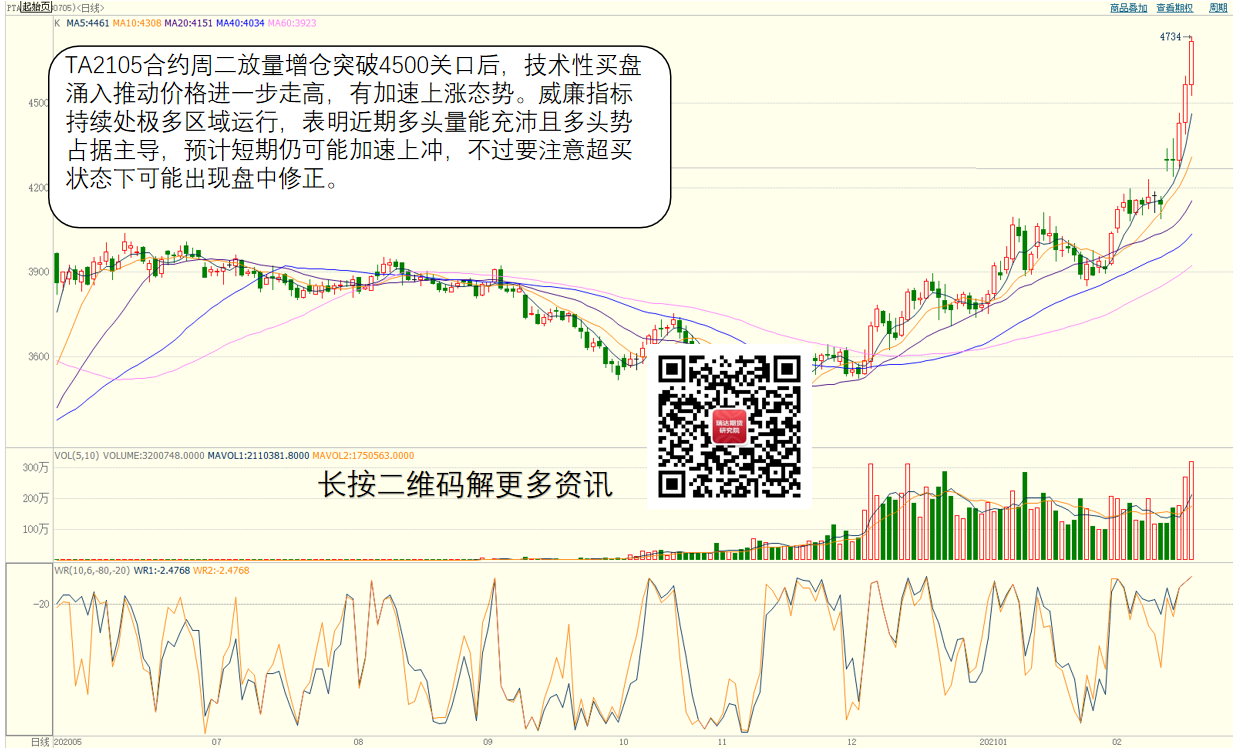Click the 3600 price axis label

click(38, 357)
